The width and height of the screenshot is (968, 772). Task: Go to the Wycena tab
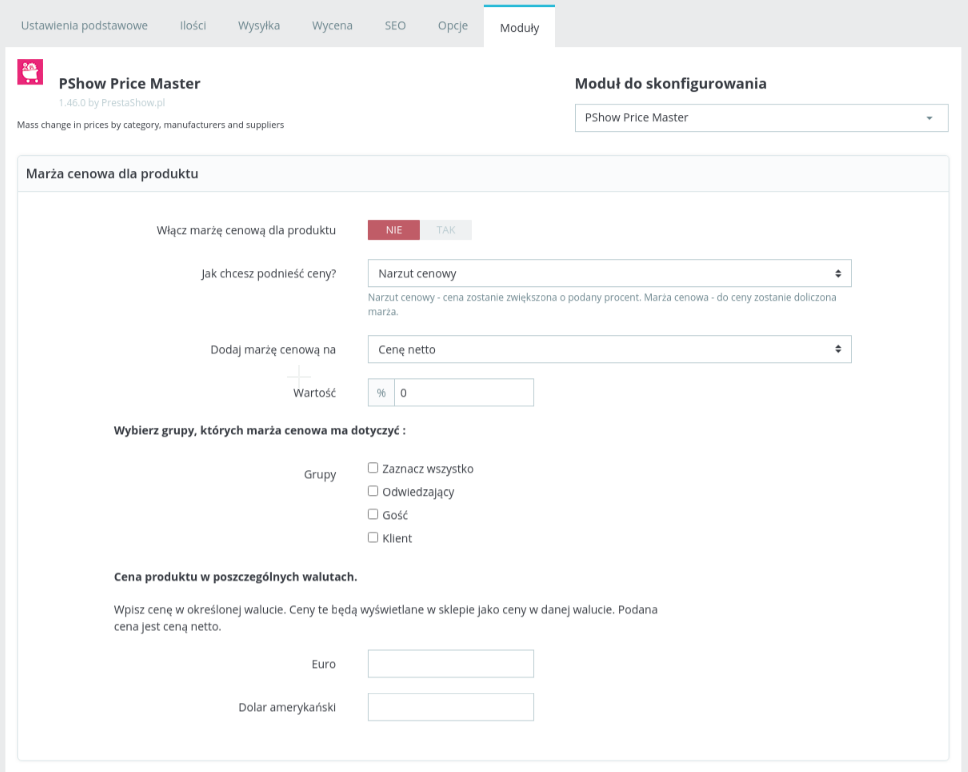coord(332,25)
